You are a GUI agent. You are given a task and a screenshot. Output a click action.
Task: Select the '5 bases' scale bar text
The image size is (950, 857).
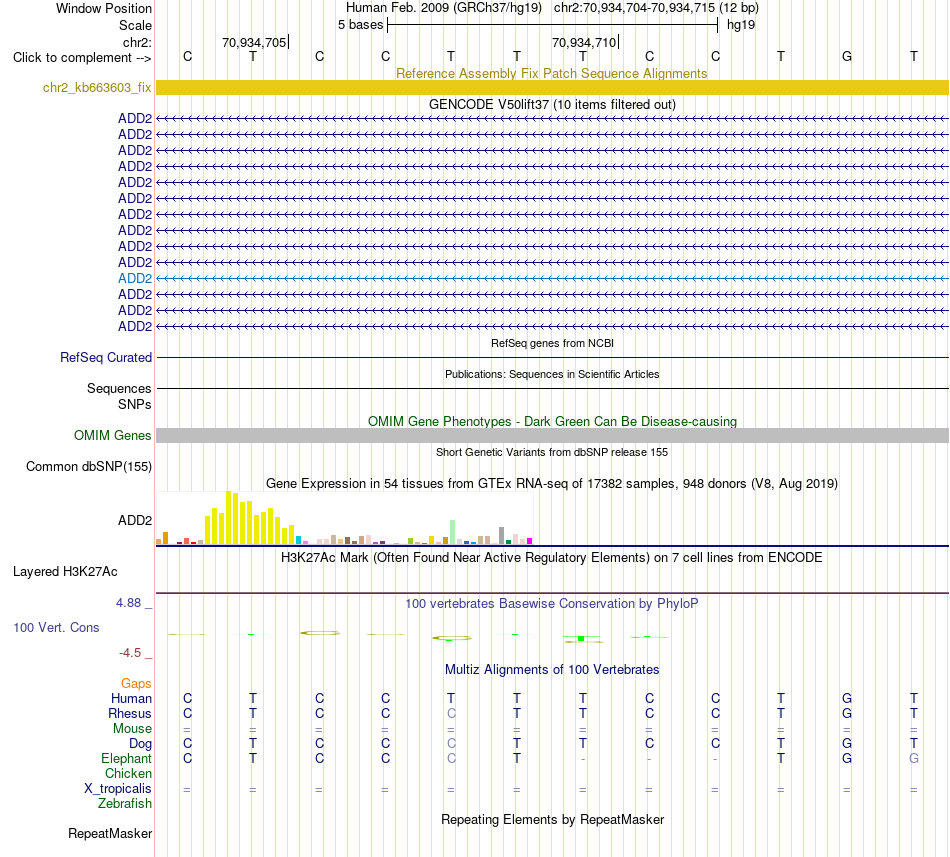(360, 25)
